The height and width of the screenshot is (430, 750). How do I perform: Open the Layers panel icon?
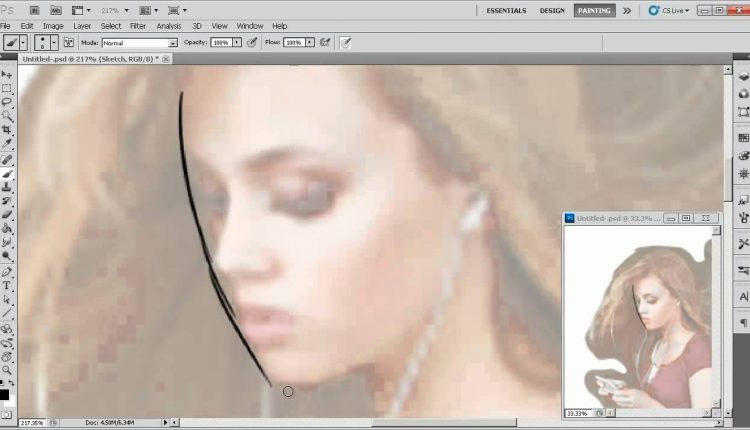coord(743,76)
